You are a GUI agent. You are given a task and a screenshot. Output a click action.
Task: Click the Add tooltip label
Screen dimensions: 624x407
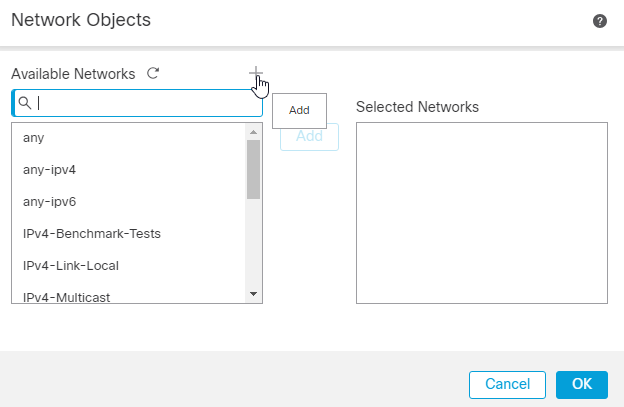pos(299,110)
